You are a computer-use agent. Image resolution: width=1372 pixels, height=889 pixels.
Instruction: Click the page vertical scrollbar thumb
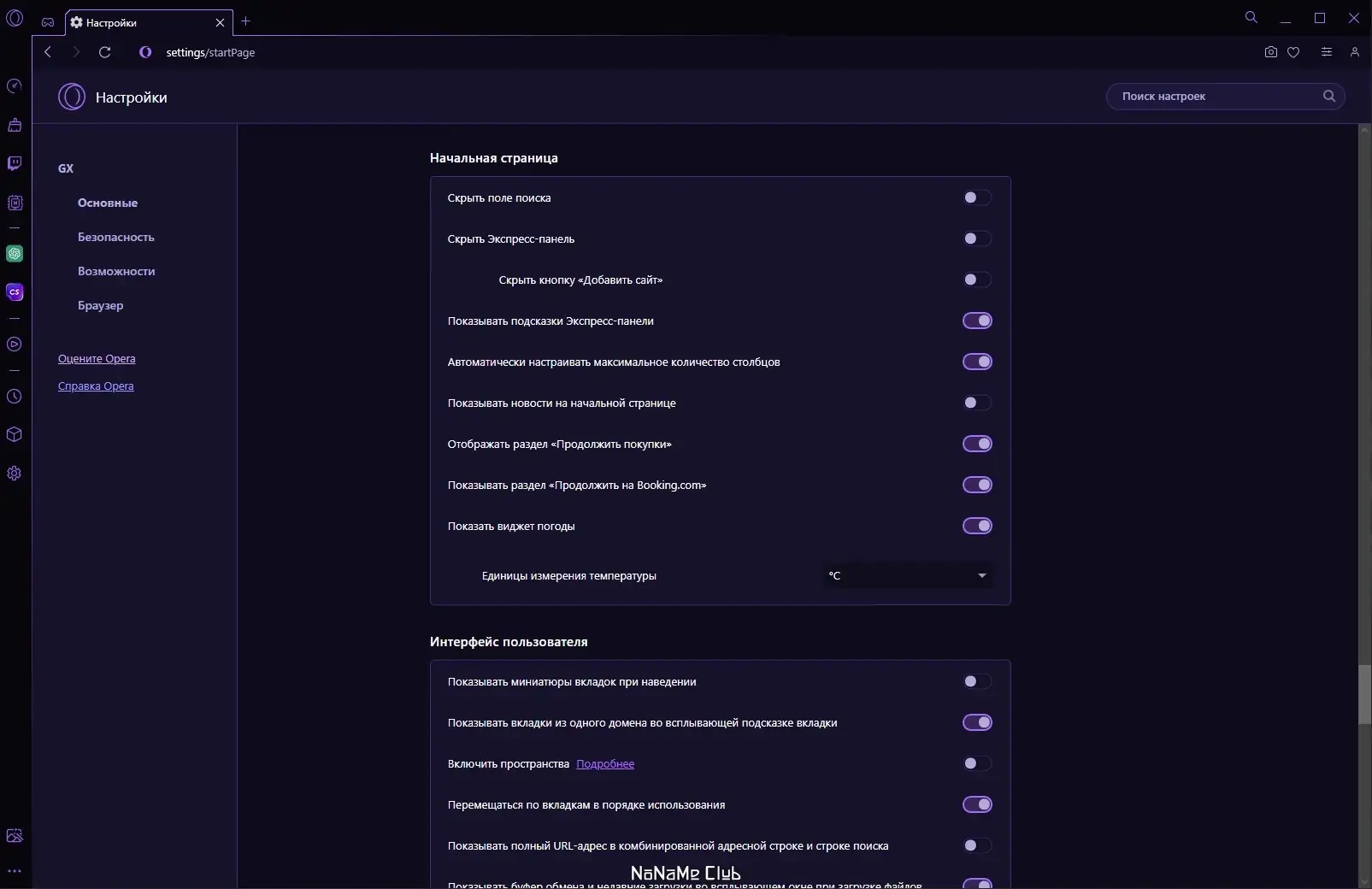pos(1364,694)
